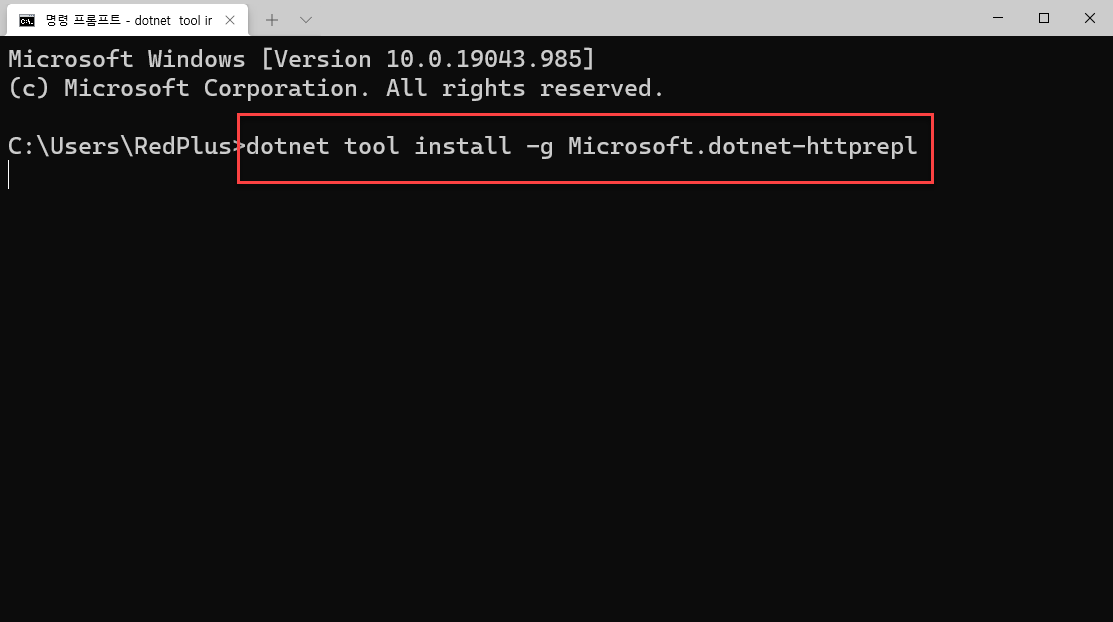1113x622 pixels.
Task: Click the word dotnet at the command start
Action: pos(287,147)
